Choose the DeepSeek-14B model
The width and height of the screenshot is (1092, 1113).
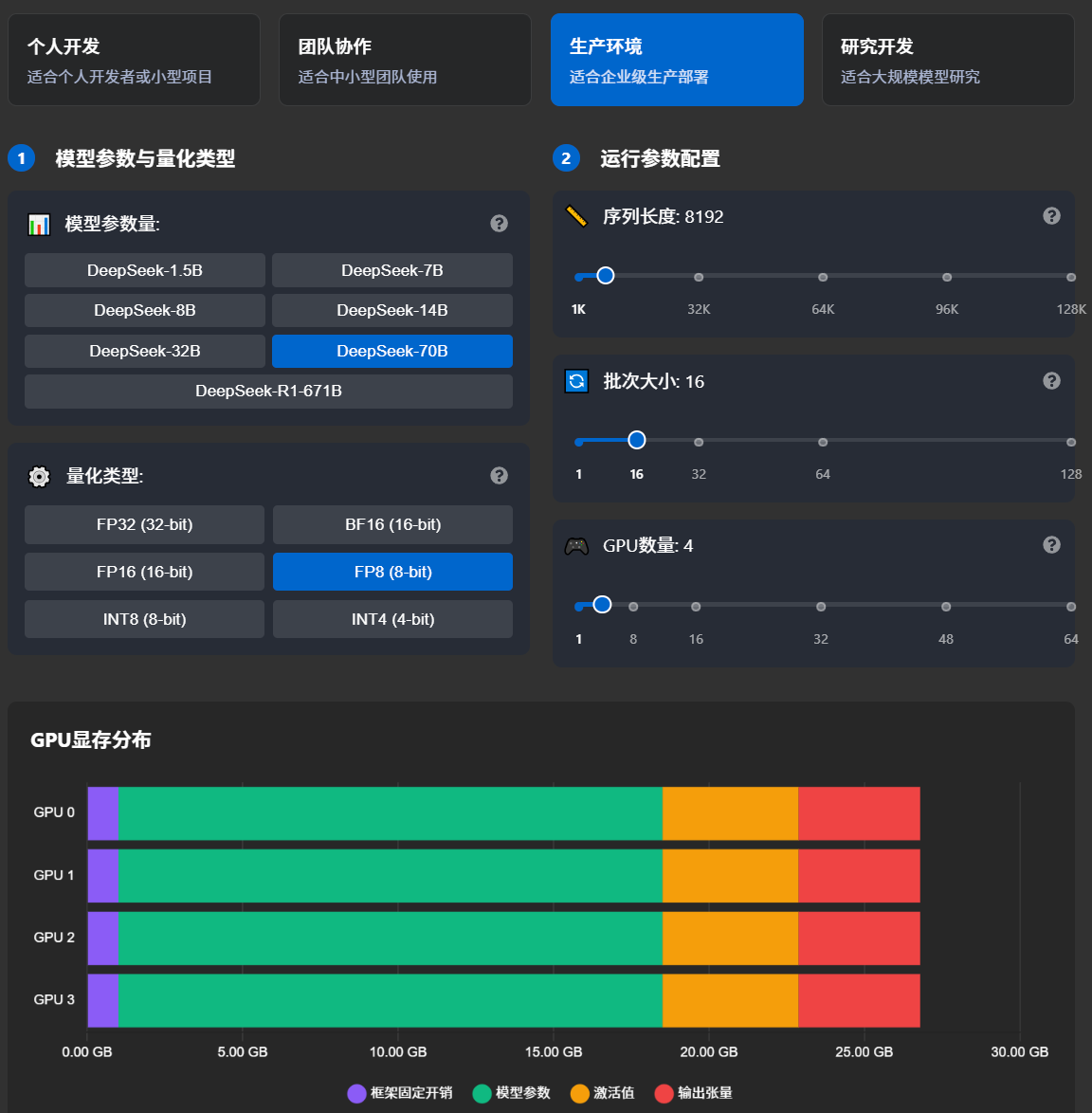[x=392, y=310]
